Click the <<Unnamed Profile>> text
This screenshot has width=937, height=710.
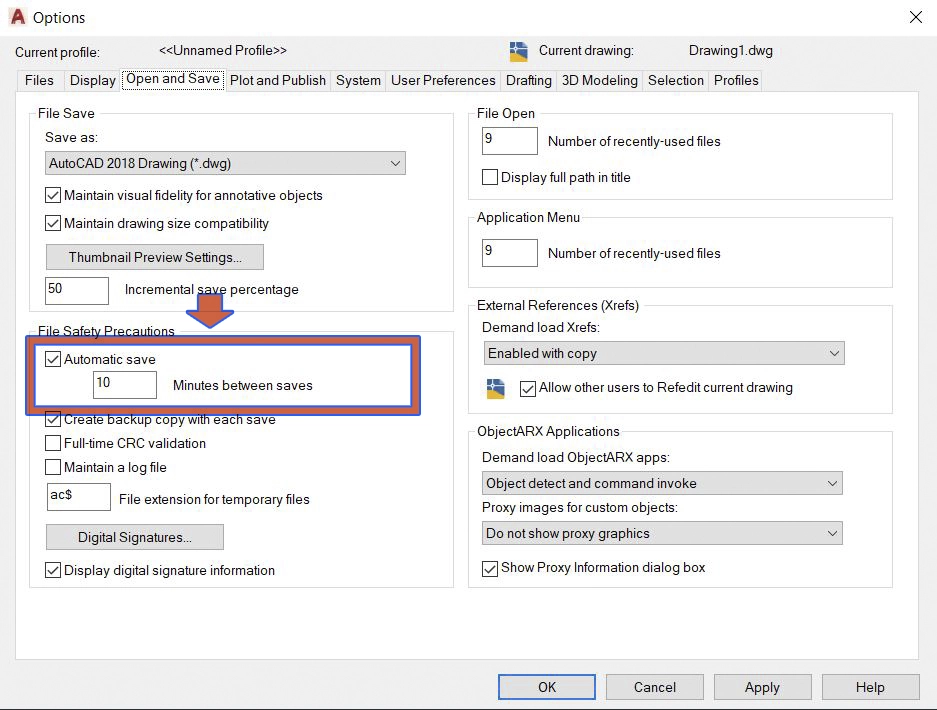pos(223,51)
